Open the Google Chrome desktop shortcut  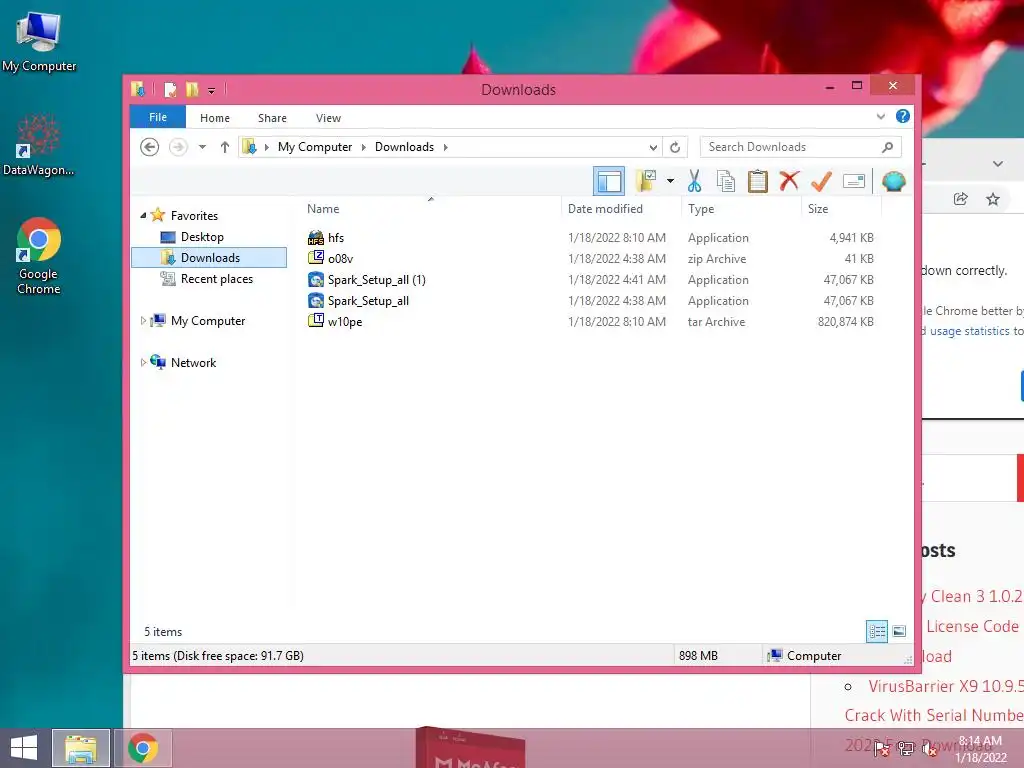pyautogui.click(x=39, y=256)
